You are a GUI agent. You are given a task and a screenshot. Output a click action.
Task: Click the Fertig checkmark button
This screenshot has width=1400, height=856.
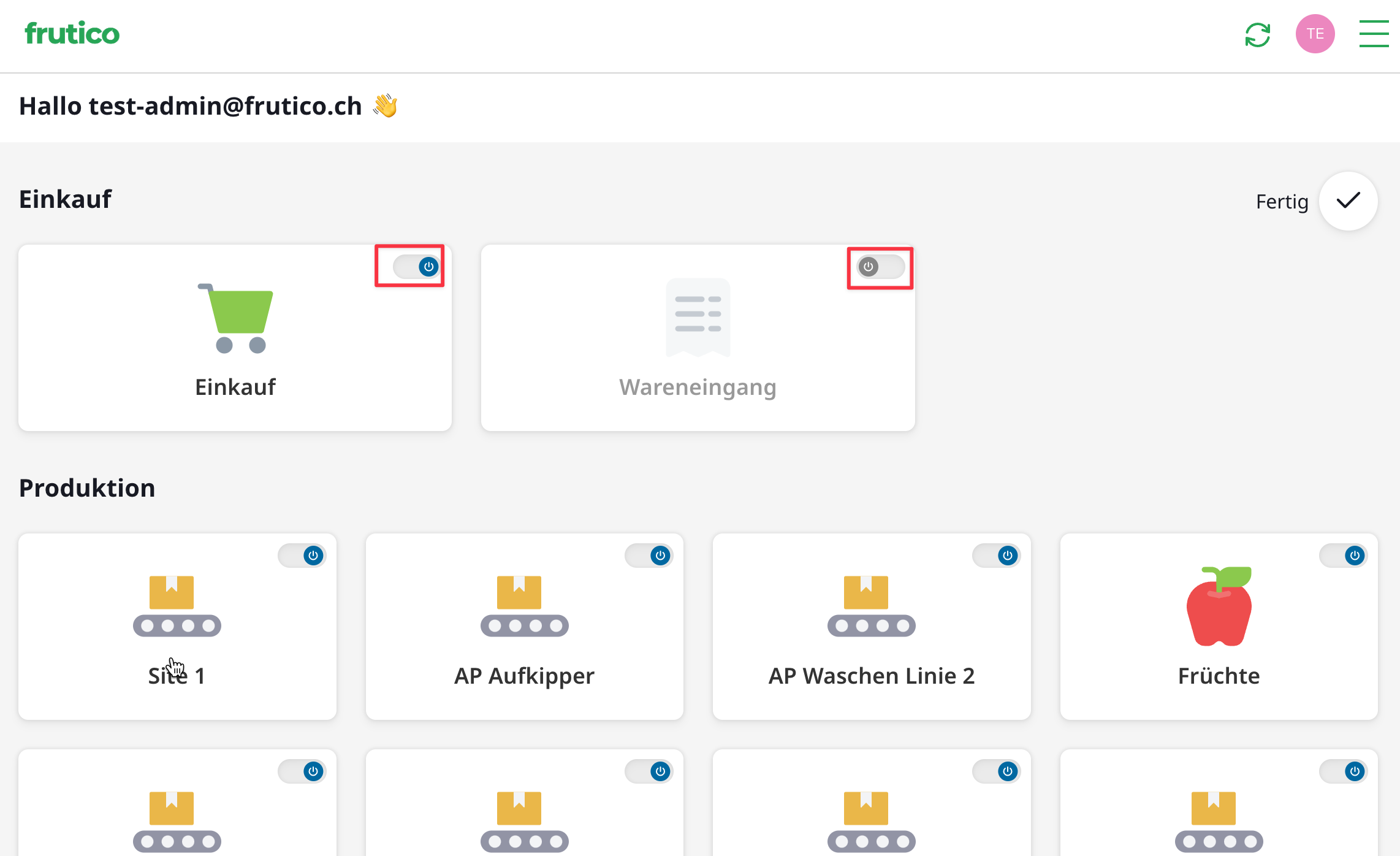(1348, 201)
